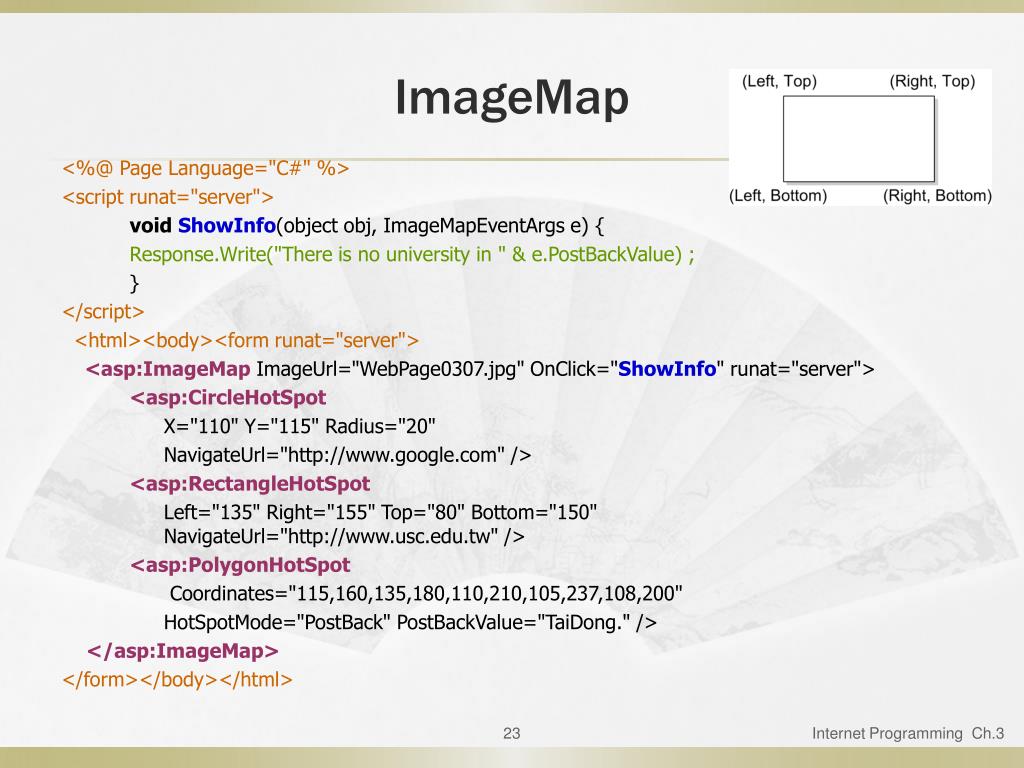Viewport: 1024px width, 768px height.
Task: Select the </form></body></html> closing line
Action: [177, 680]
